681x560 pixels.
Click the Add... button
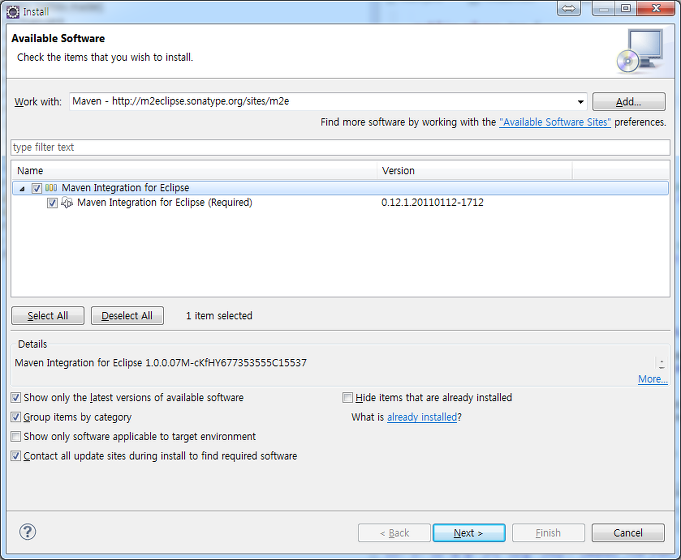click(x=628, y=102)
